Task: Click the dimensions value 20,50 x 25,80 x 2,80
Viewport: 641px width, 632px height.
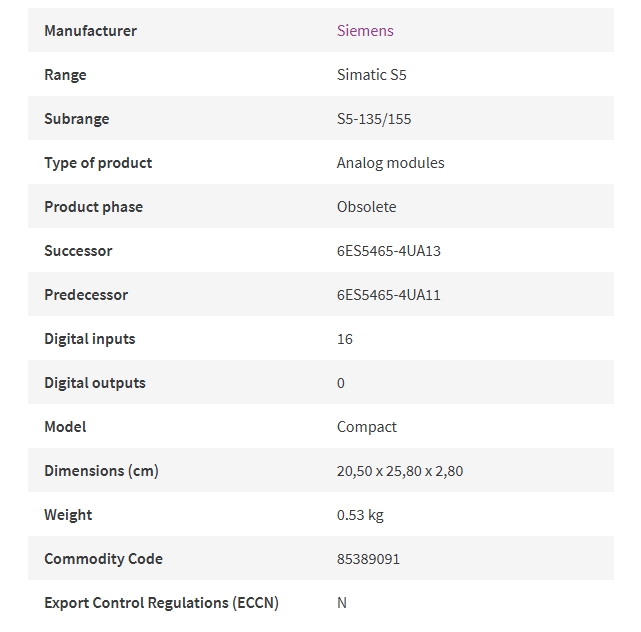Action: [x=400, y=471]
